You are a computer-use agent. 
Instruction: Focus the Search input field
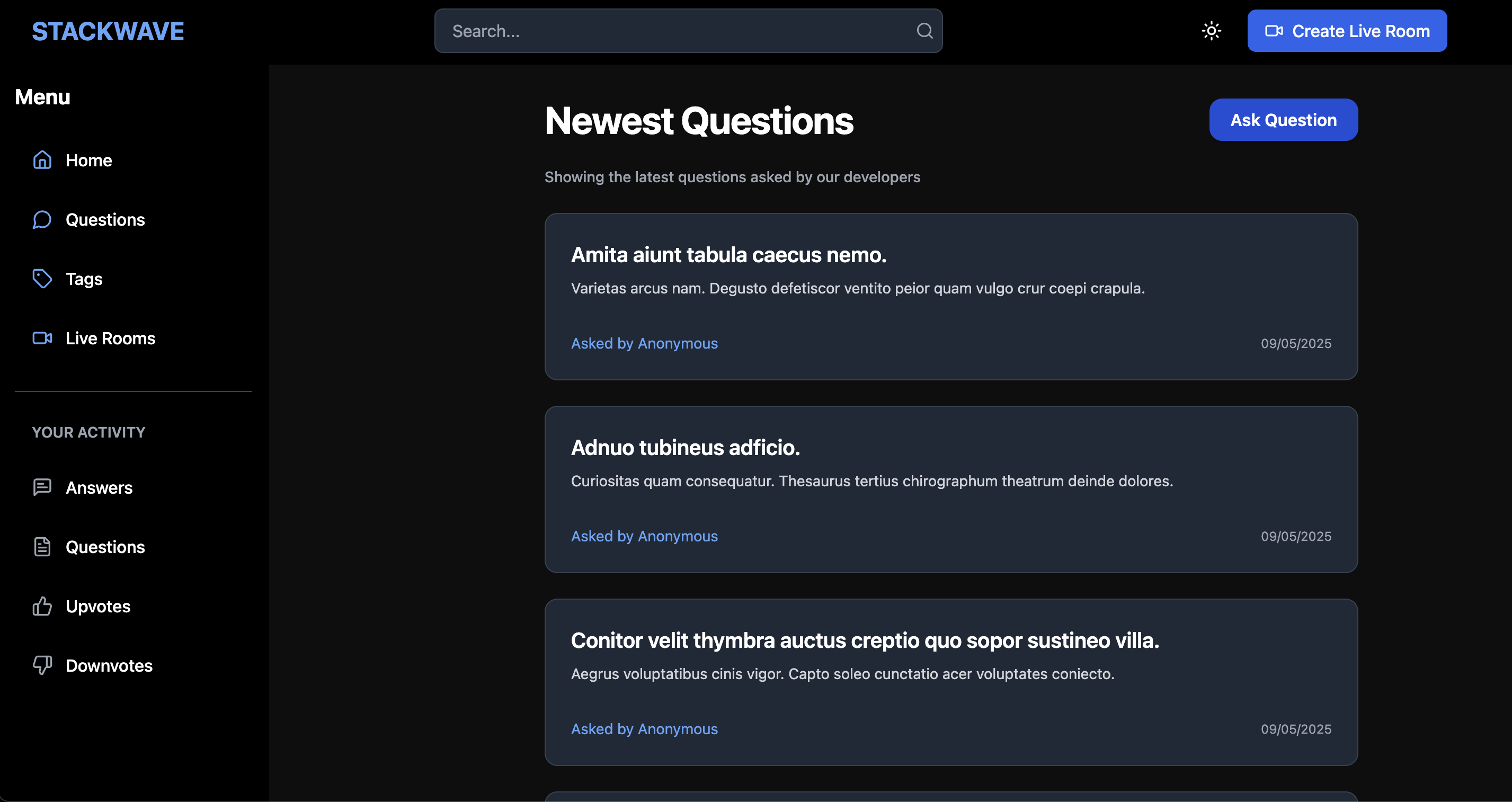point(675,31)
